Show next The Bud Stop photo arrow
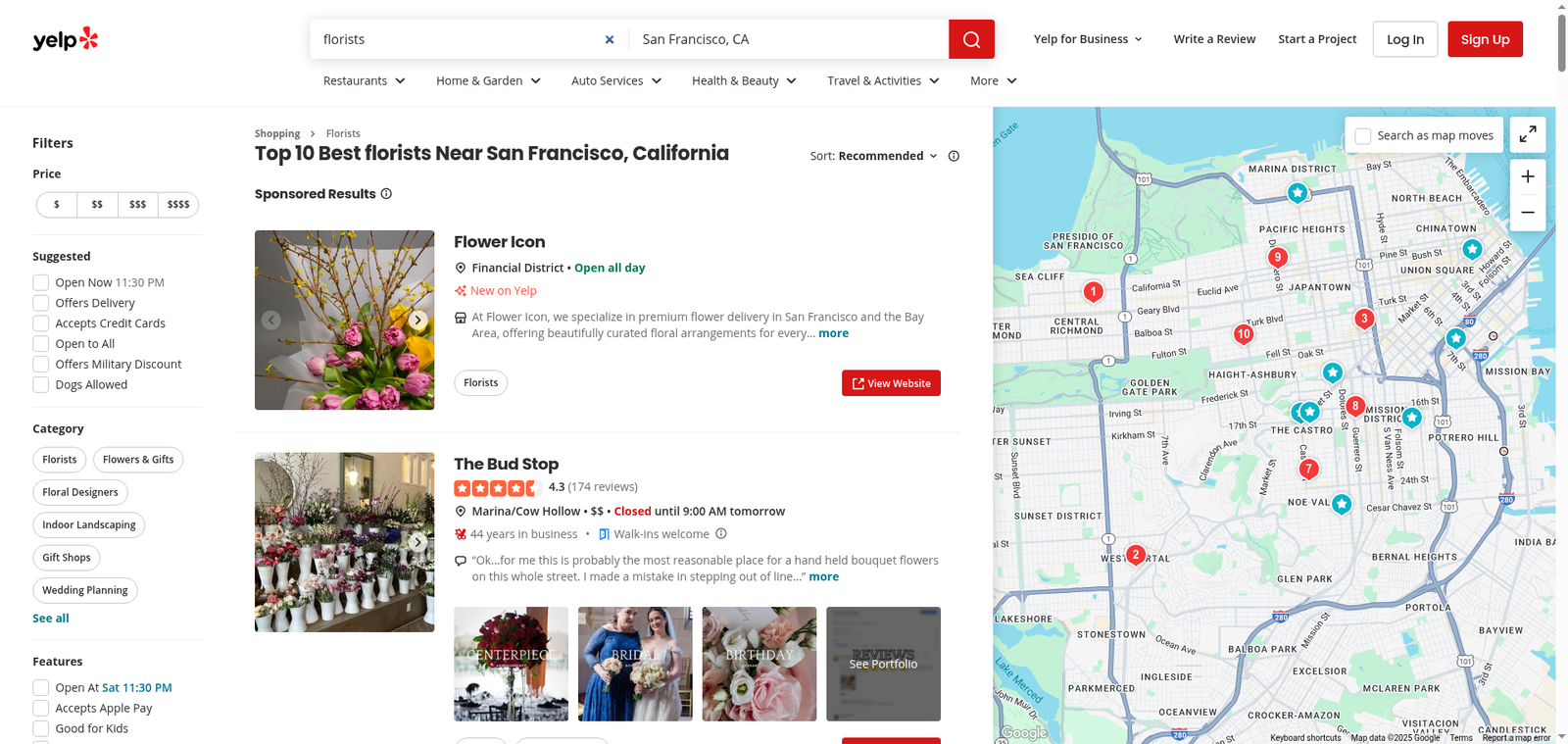Screen dimensions: 1568x744 [x=417, y=542]
